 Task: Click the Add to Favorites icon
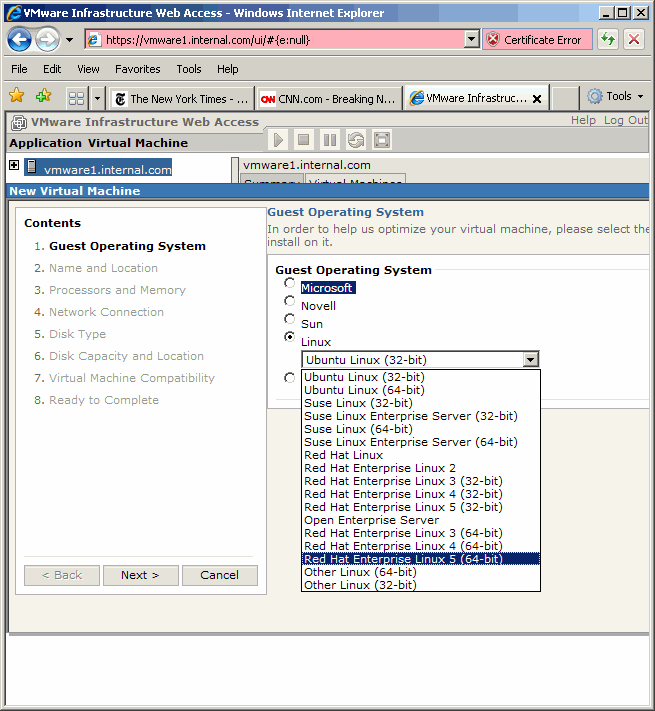43,96
